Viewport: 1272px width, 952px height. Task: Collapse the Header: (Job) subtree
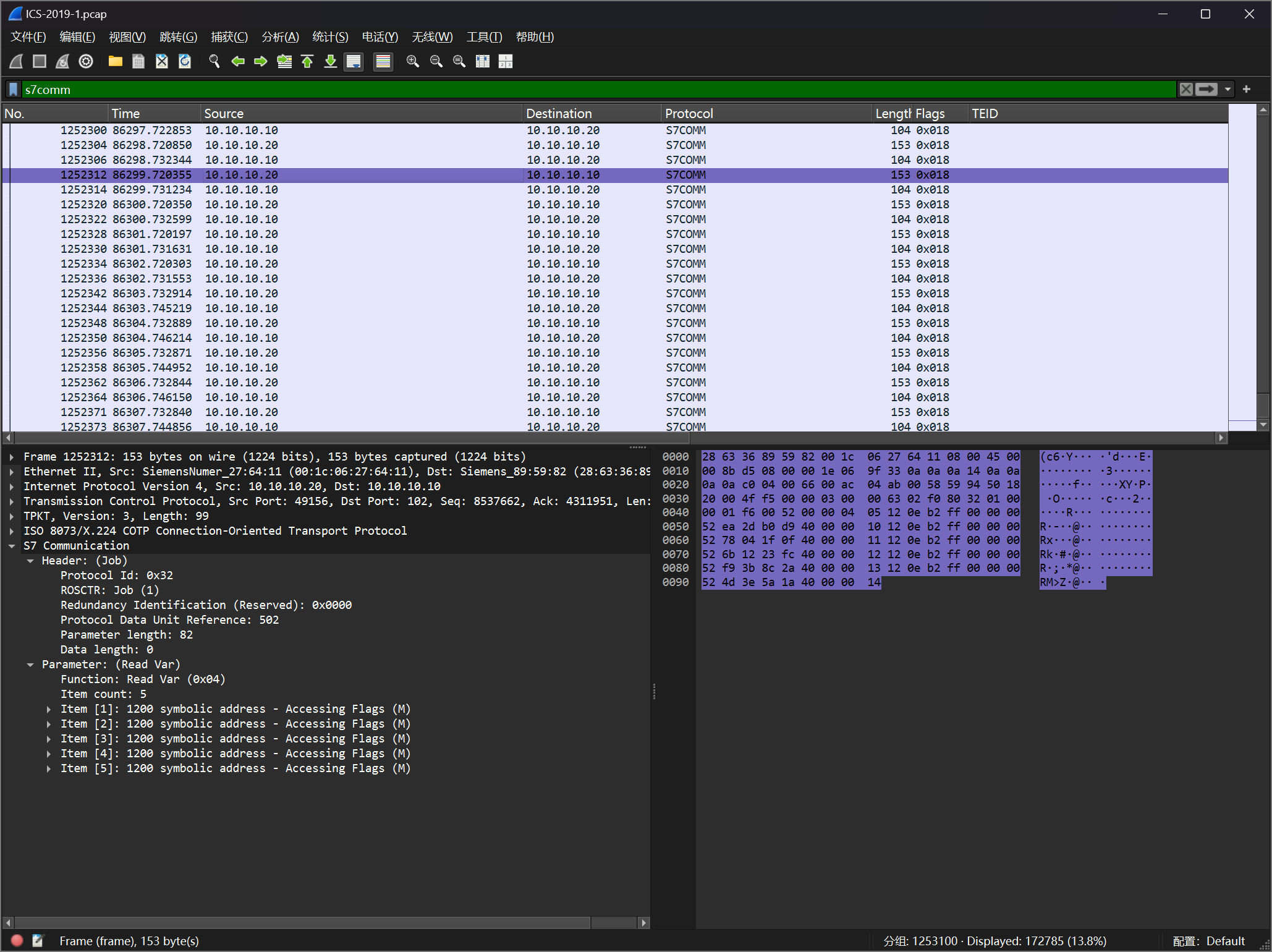tap(30, 561)
